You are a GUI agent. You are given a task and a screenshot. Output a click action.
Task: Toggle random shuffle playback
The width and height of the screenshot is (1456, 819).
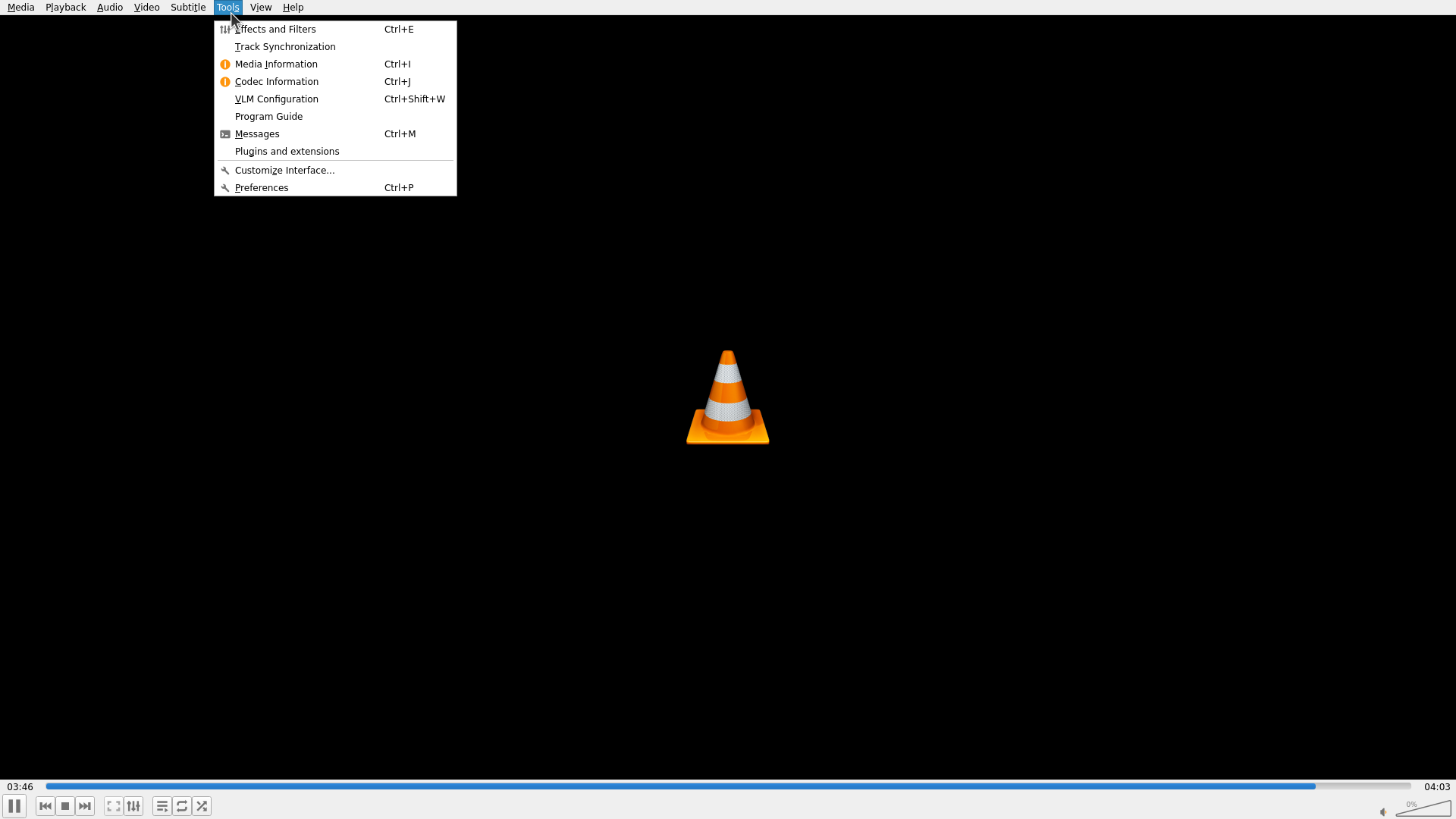point(202,806)
